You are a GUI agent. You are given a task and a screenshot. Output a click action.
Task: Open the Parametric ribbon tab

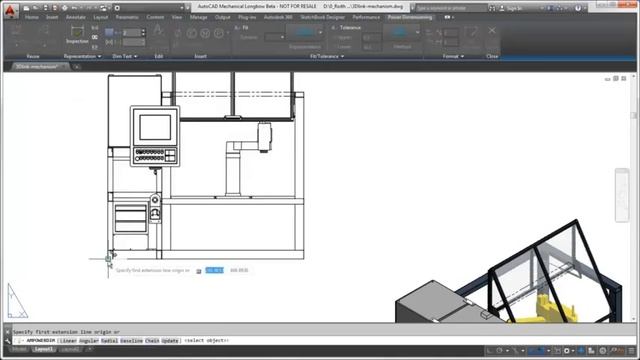coord(127,17)
